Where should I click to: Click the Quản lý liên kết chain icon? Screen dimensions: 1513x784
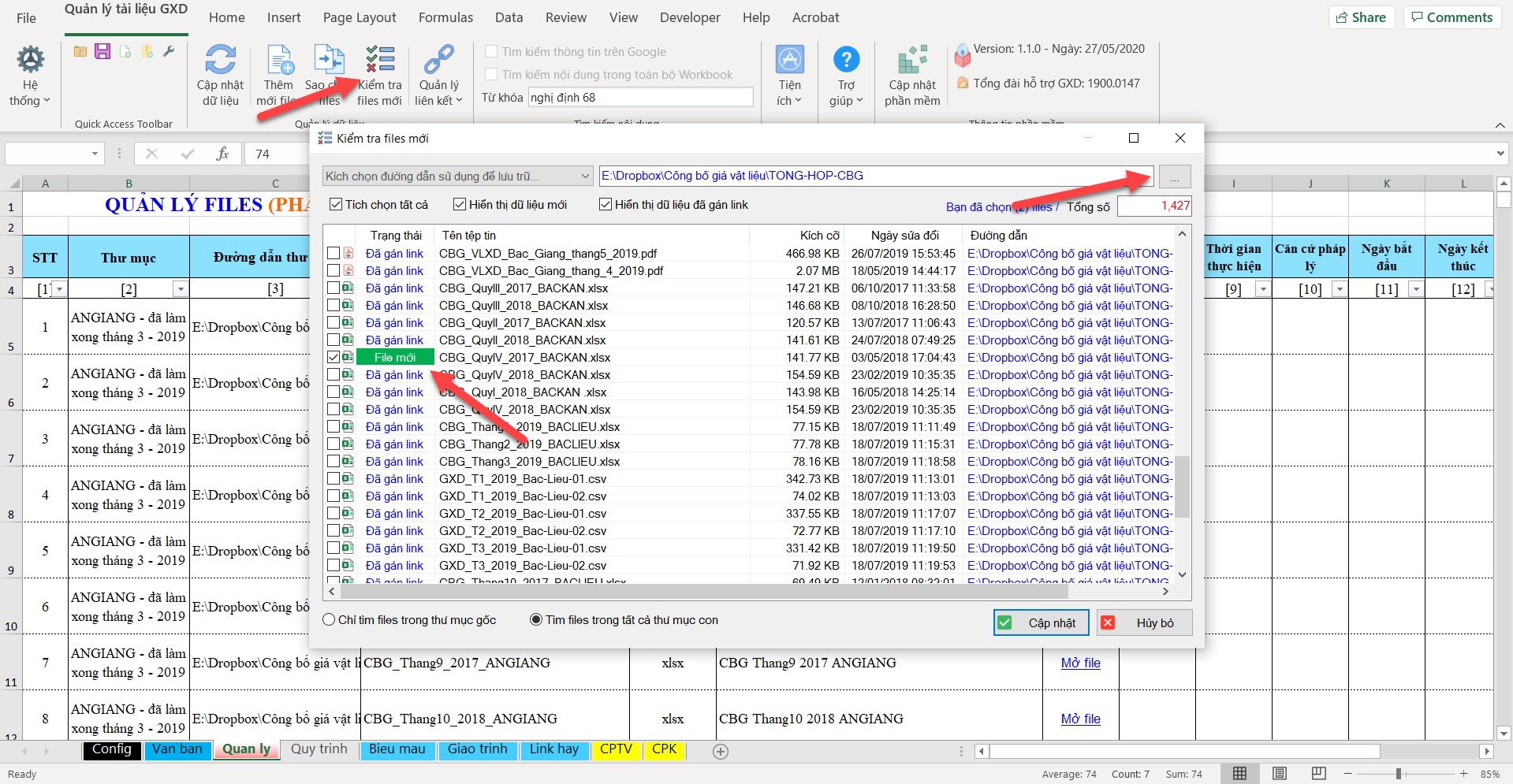pyautogui.click(x=438, y=61)
